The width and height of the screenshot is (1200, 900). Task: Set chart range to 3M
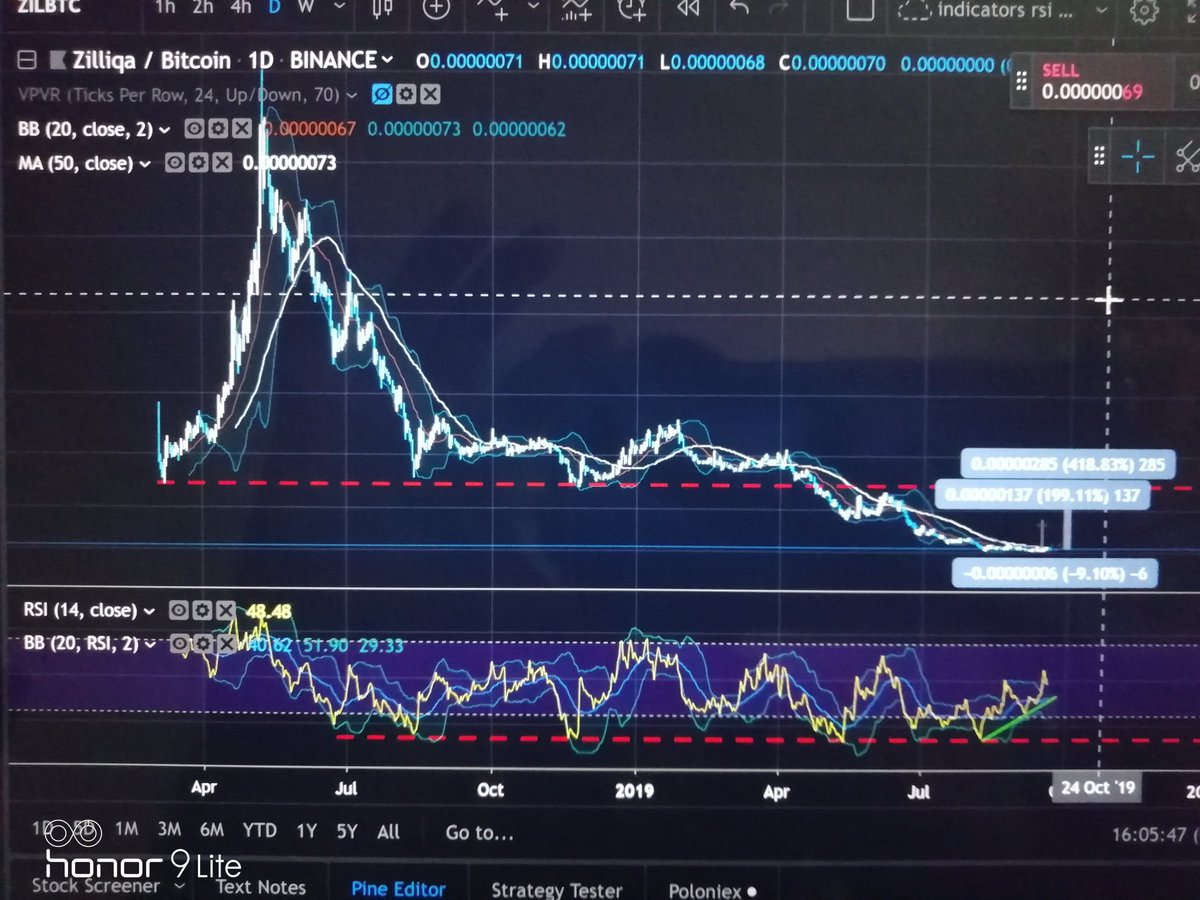[x=169, y=830]
